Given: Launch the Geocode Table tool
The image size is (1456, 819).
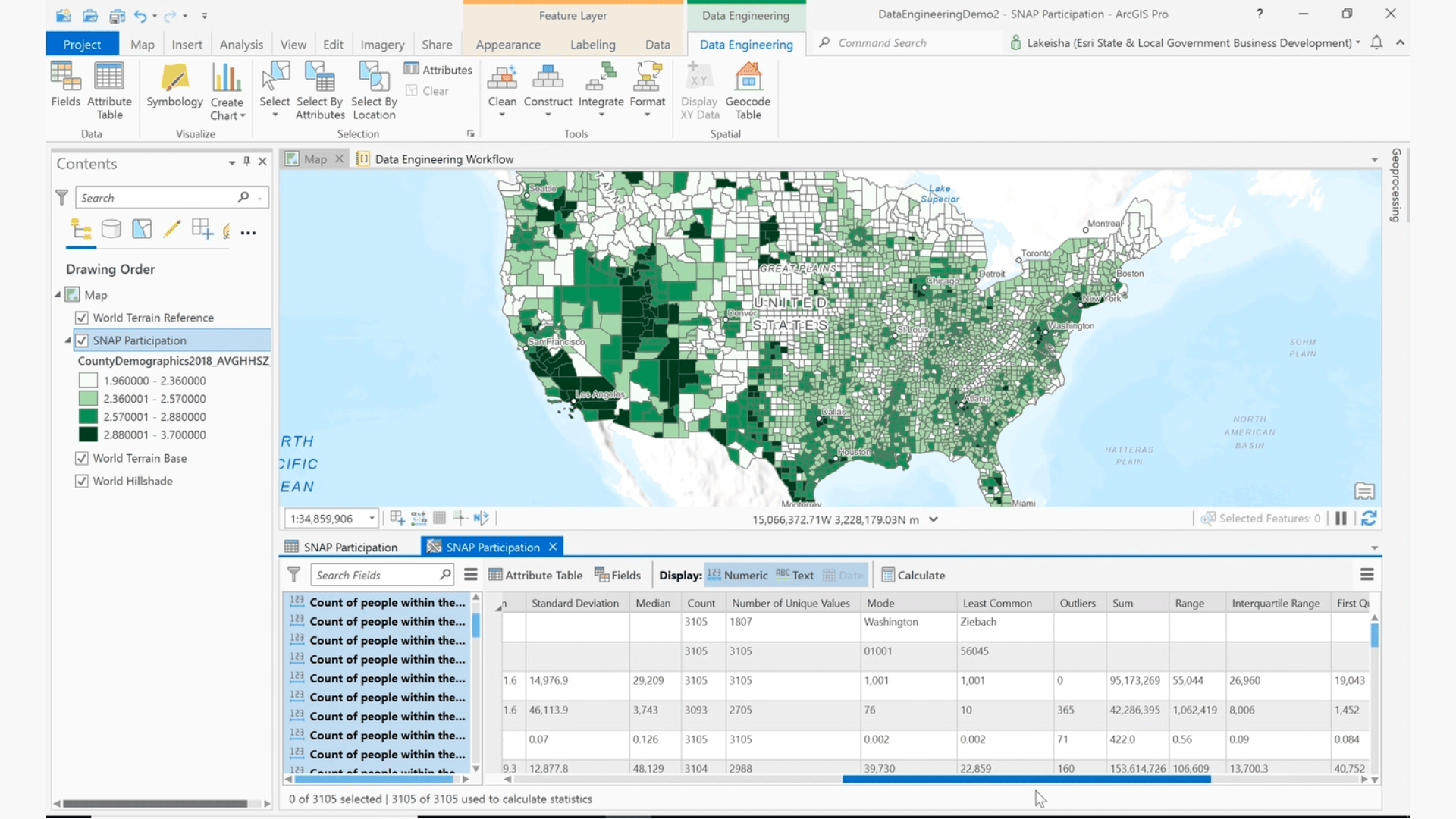Looking at the screenshot, I should pyautogui.click(x=748, y=89).
